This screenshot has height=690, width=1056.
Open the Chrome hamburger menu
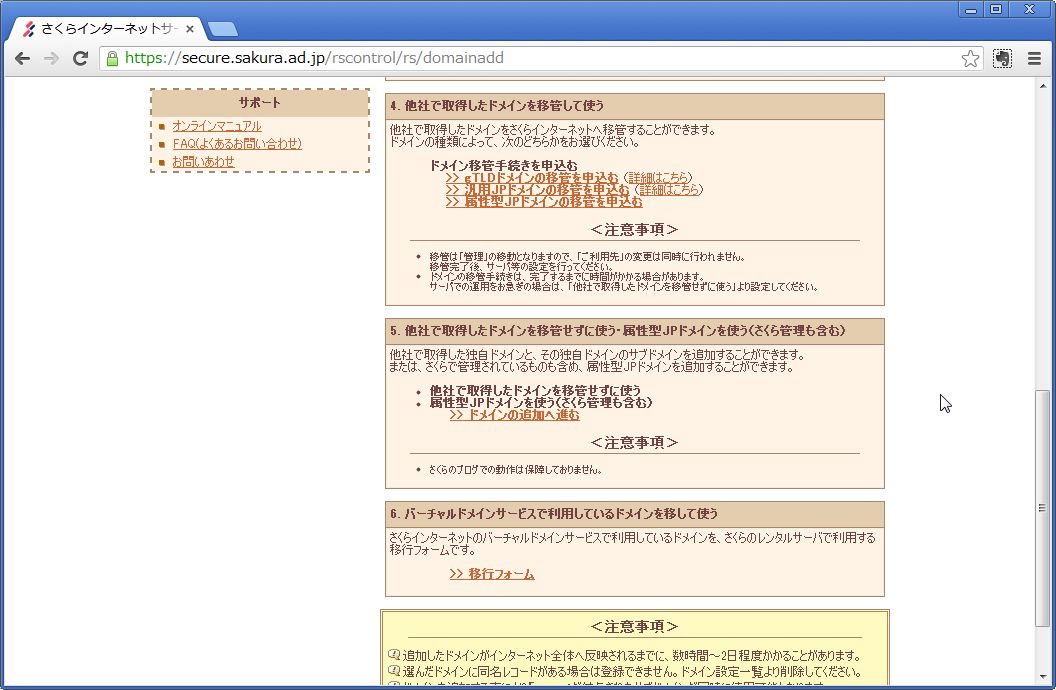1034,59
